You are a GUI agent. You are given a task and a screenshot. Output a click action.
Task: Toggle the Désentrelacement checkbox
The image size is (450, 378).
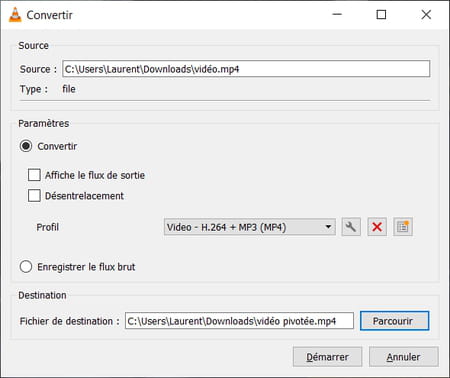coord(34,196)
